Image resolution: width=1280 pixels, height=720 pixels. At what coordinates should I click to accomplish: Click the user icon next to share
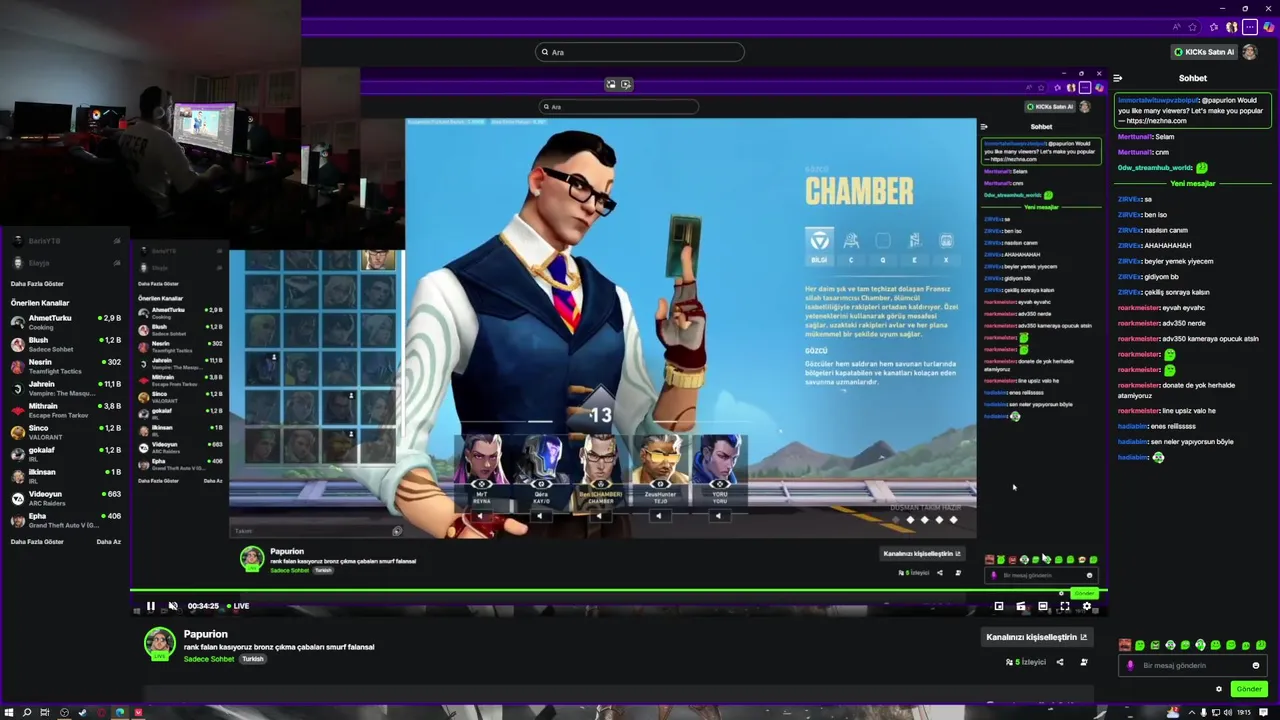(x=1084, y=662)
